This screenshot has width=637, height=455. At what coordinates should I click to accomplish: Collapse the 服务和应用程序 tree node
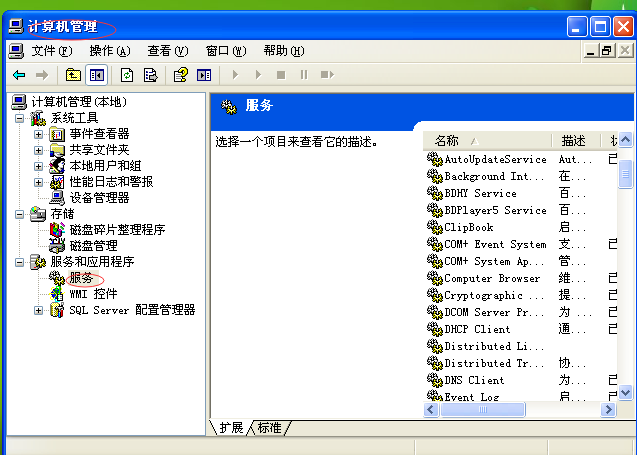point(19,262)
